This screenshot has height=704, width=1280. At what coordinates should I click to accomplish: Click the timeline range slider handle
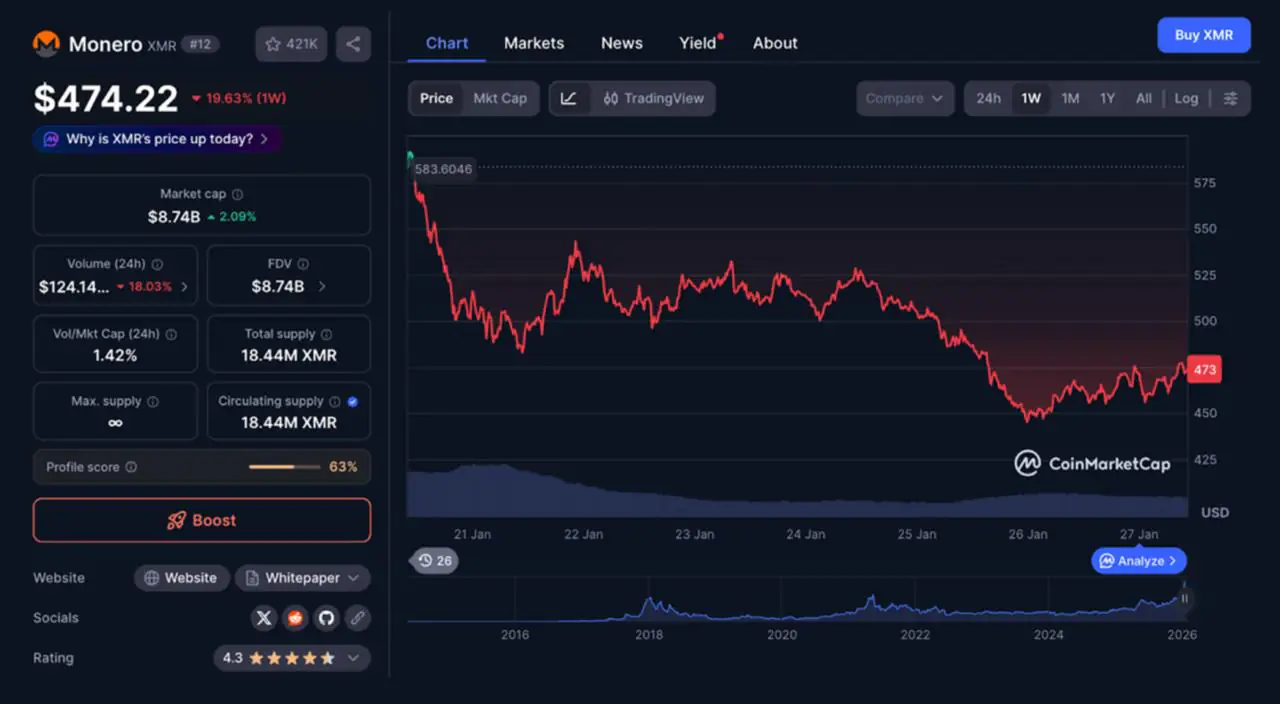(x=1184, y=599)
